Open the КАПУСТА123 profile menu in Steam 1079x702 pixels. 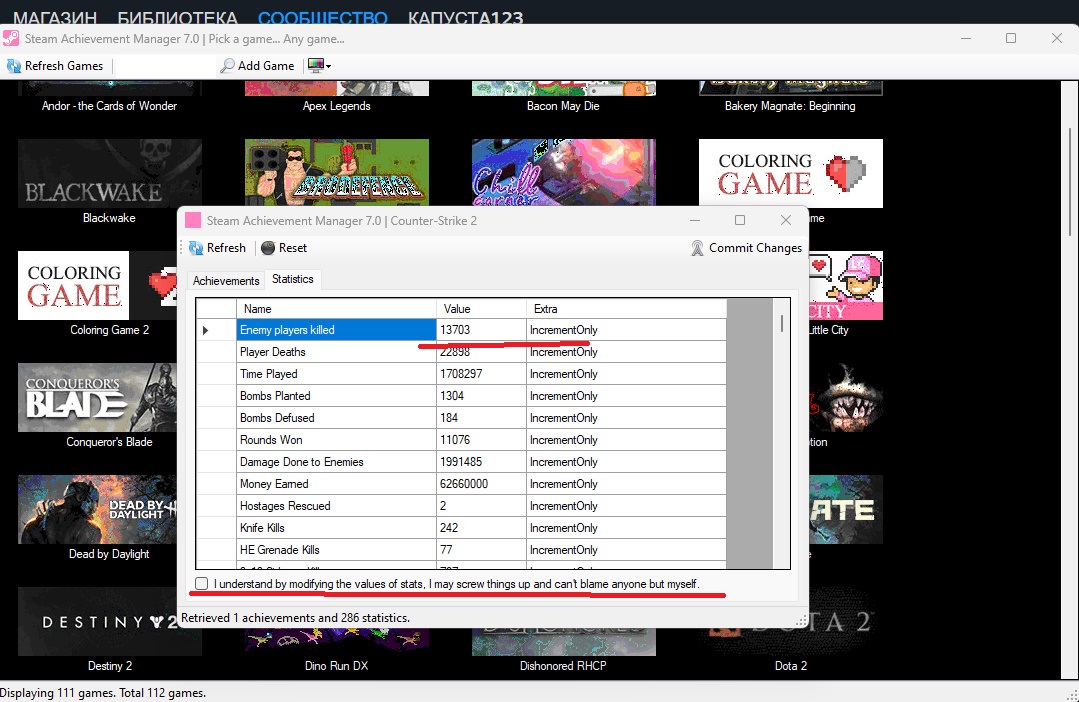pyautogui.click(x=465, y=17)
